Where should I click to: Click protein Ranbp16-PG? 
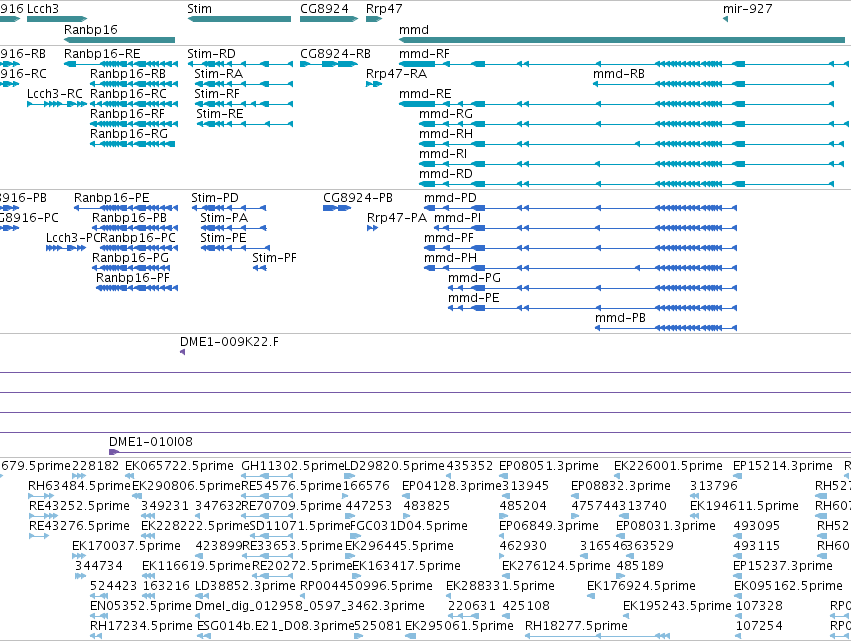pyautogui.click(x=130, y=258)
